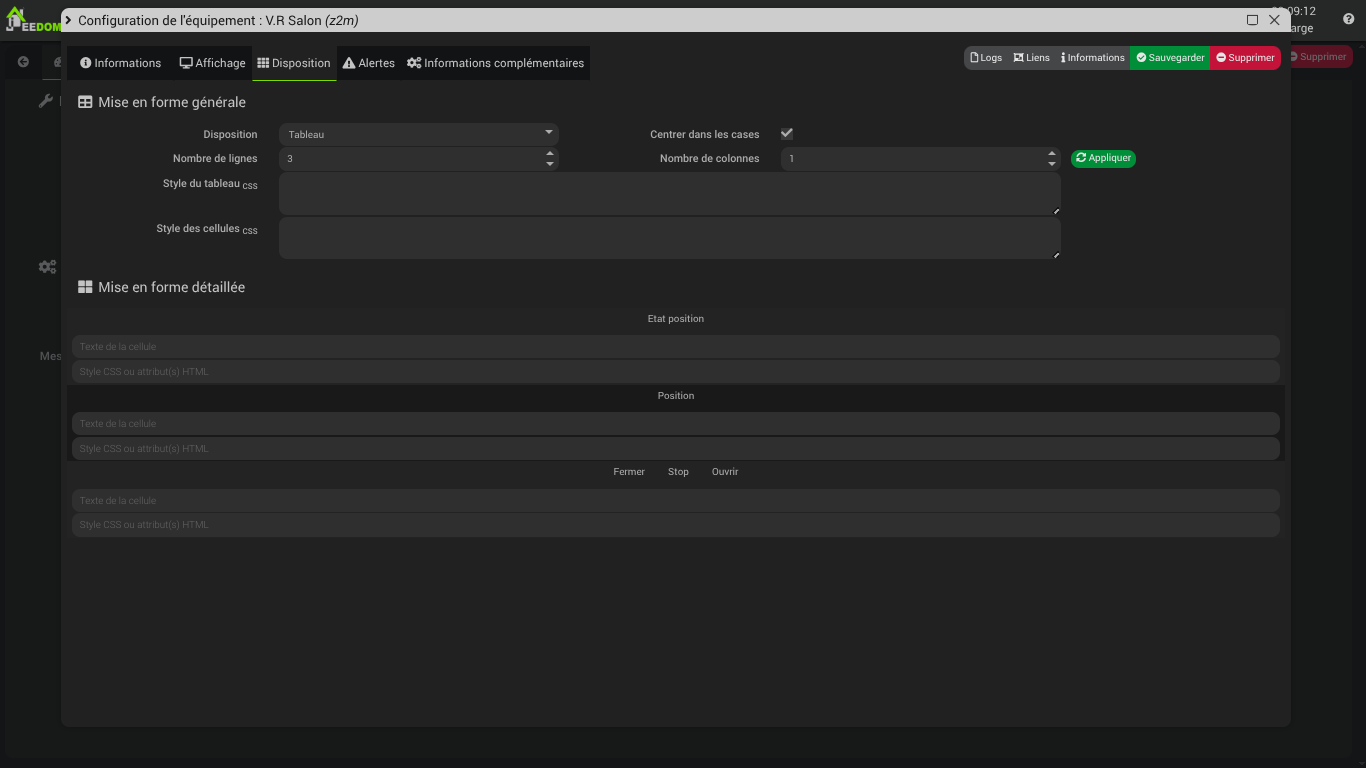Focus Texte de la cellule under Fermer Stop Ouvrir
The image size is (1366, 768).
(x=676, y=501)
